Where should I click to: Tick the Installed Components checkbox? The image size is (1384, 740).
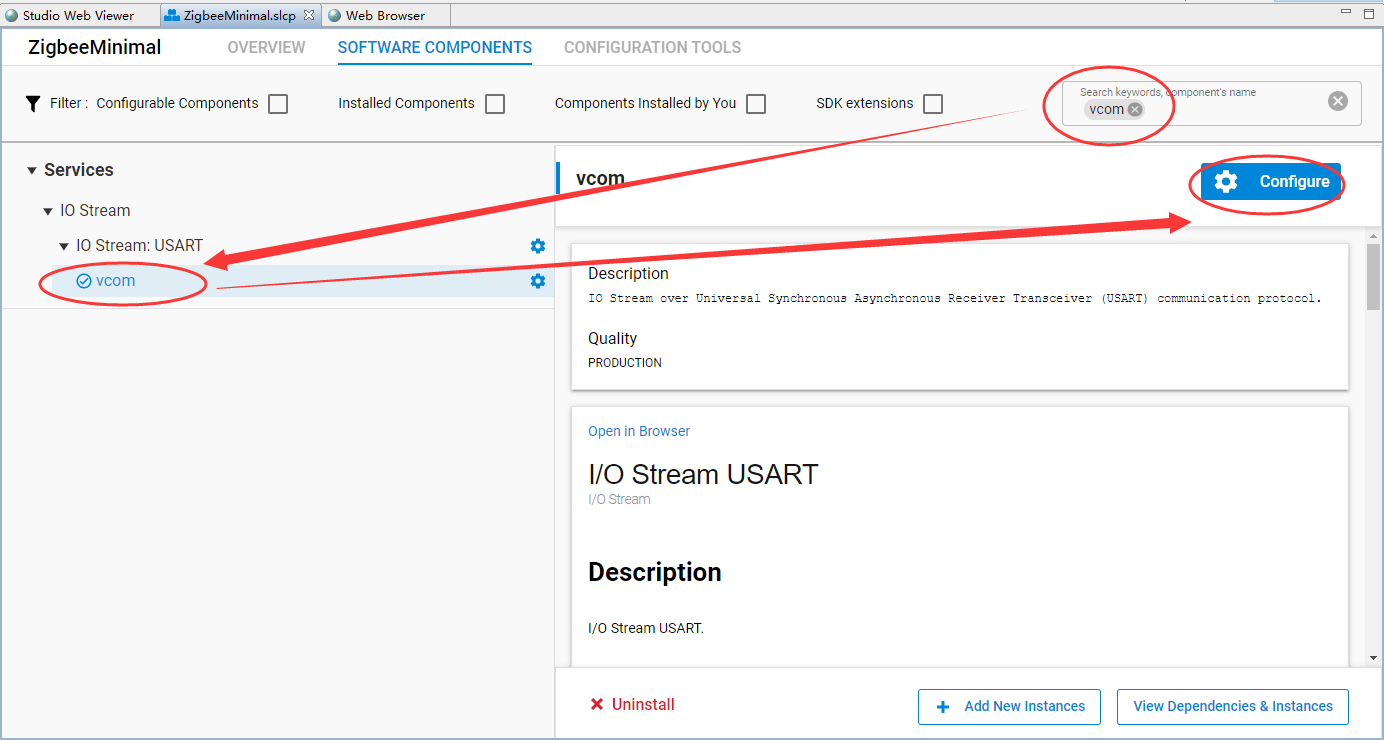pyautogui.click(x=495, y=104)
